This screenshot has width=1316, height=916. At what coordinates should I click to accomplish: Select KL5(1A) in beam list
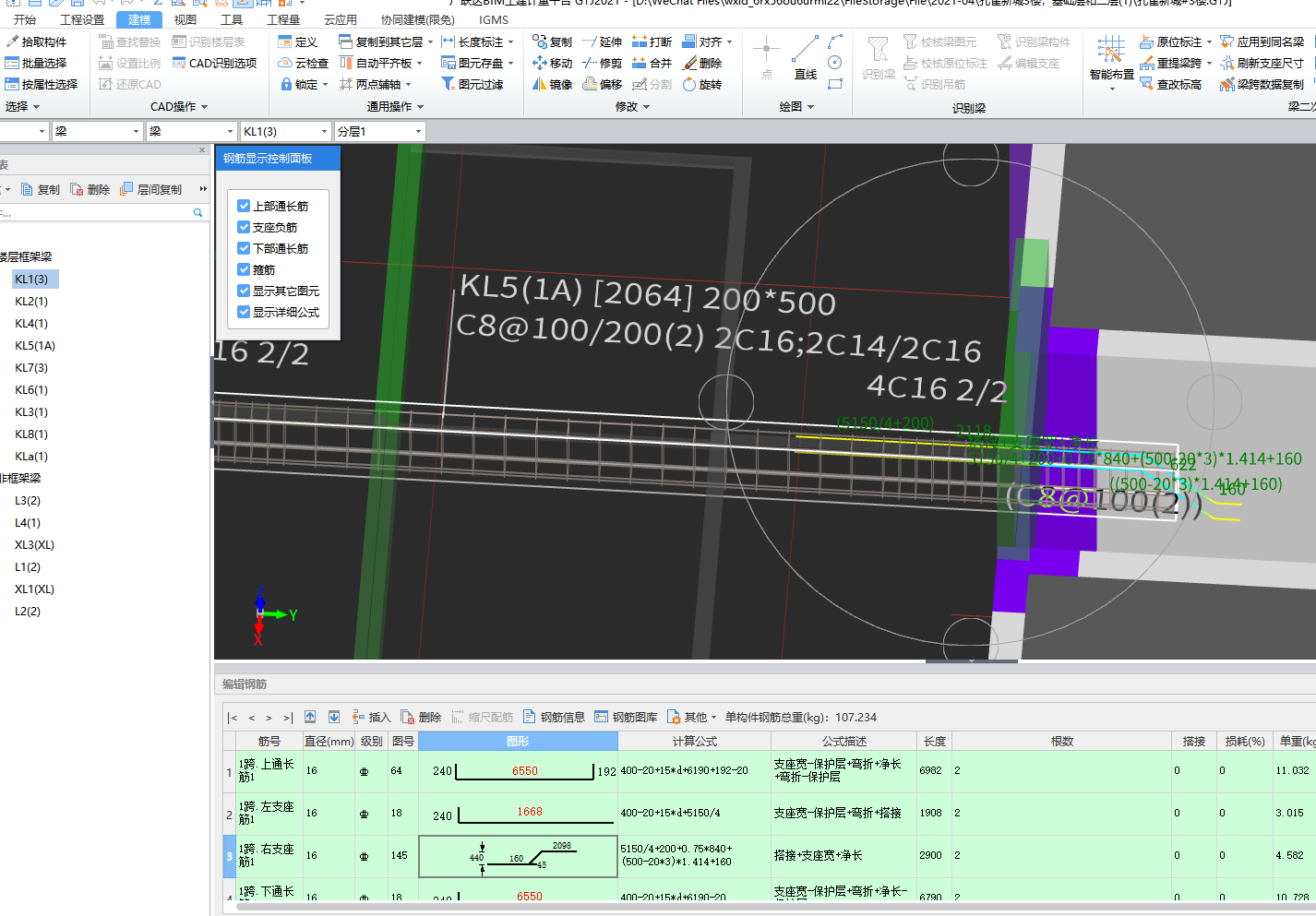35,345
